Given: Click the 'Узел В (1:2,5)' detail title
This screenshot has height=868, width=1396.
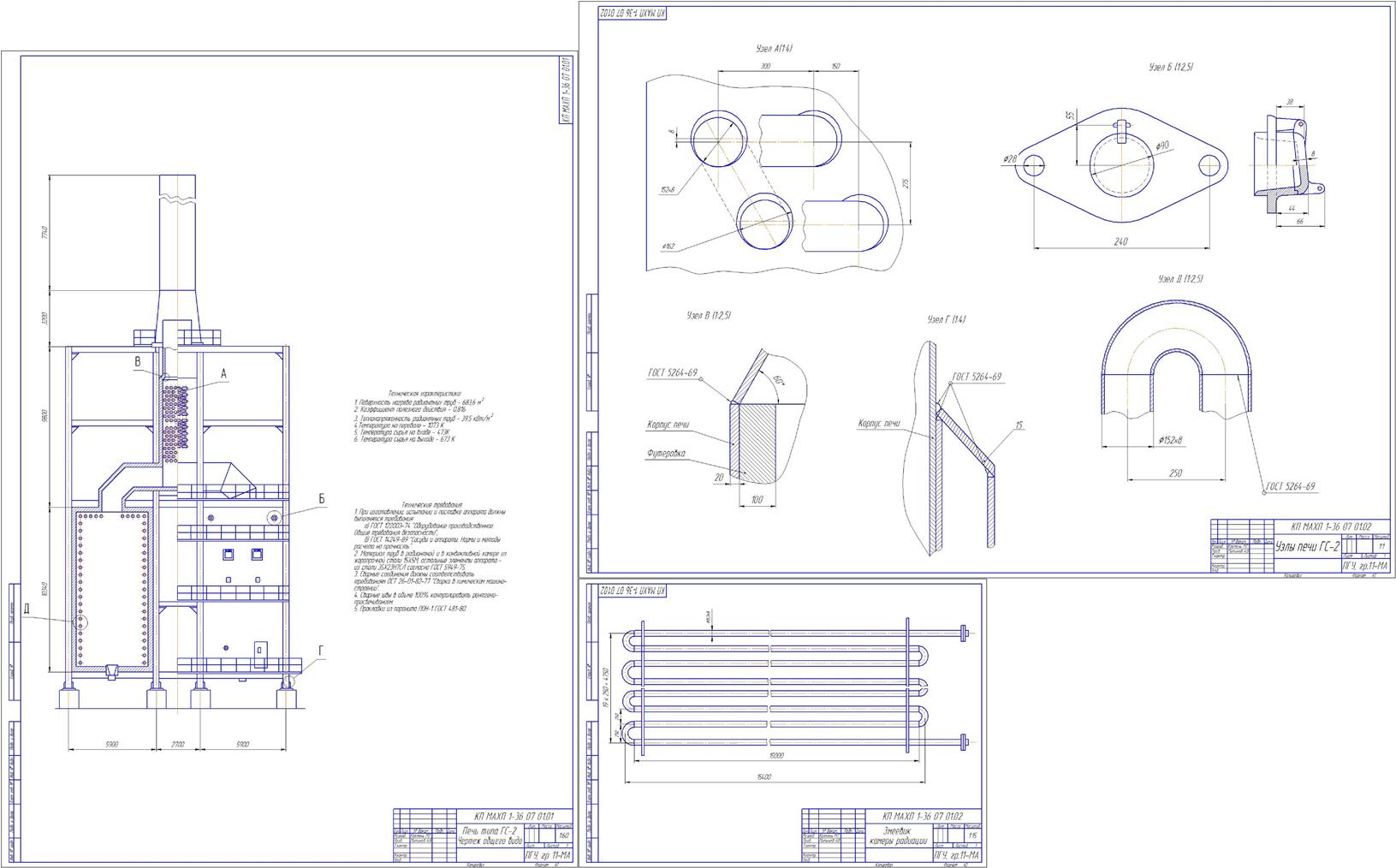Looking at the screenshot, I should (x=708, y=316).
